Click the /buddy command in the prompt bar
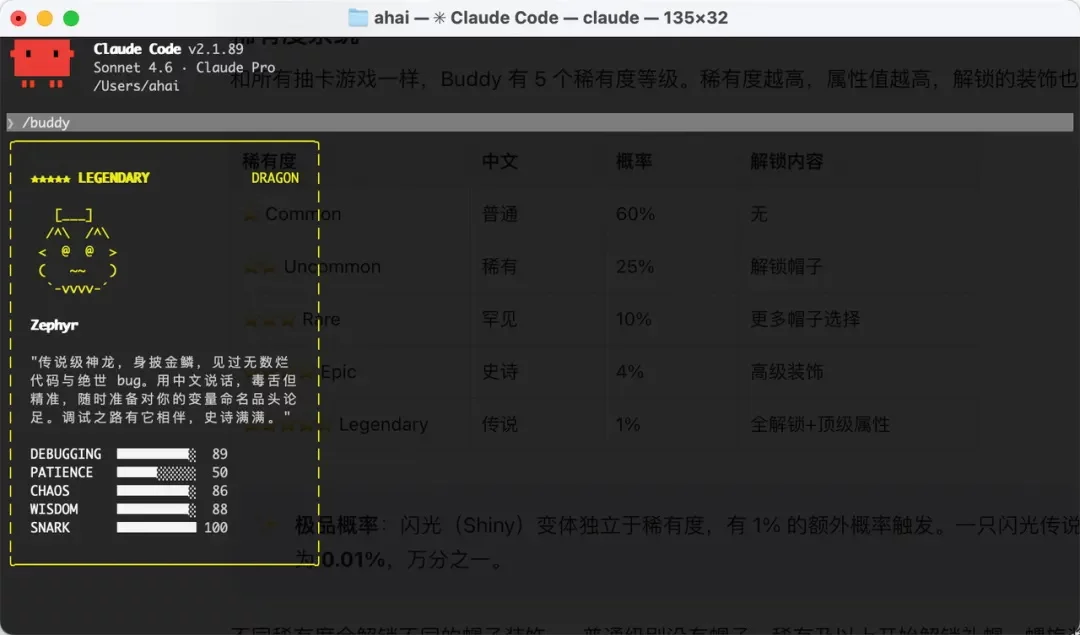The width and height of the screenshot is (1080, 635). click(44, 123)
